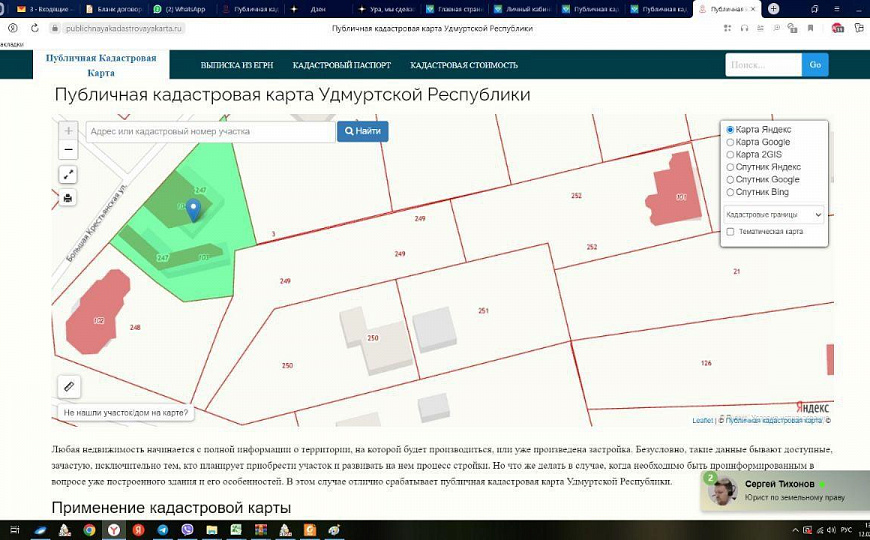870x540 pixels.
Task: Click red building labeled 102
Action: [98, 313]
